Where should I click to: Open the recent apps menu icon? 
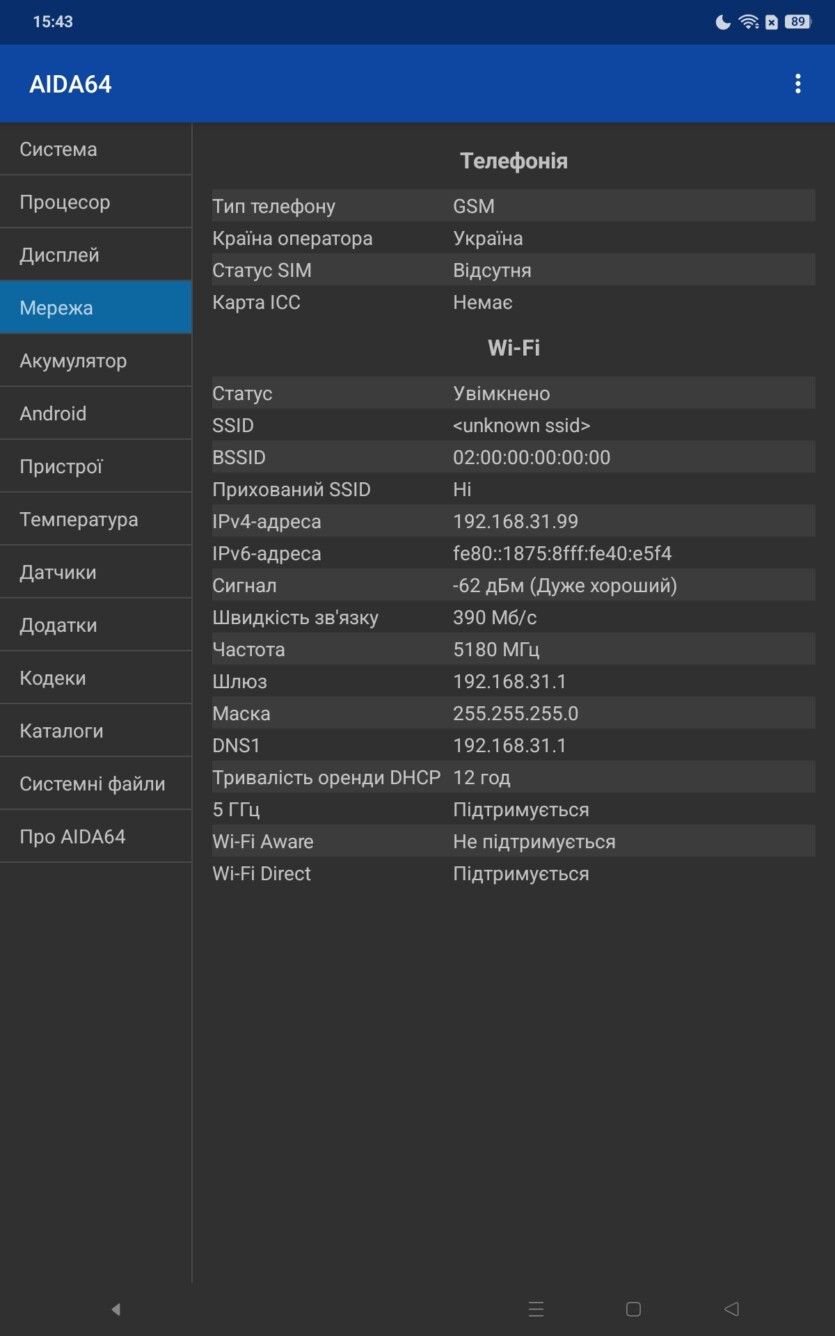click(x=536, y=1309)
